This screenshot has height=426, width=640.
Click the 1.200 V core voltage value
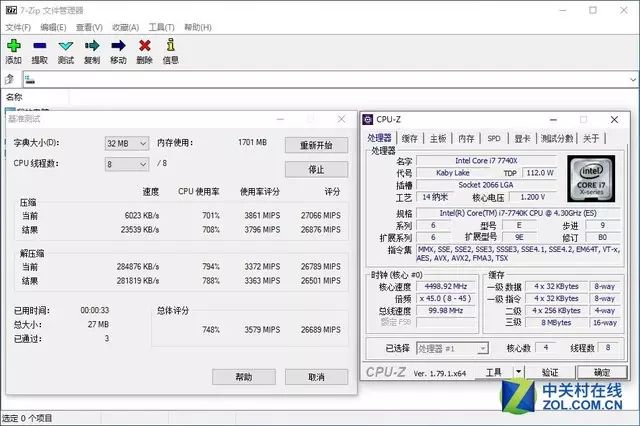click(532, 197)
